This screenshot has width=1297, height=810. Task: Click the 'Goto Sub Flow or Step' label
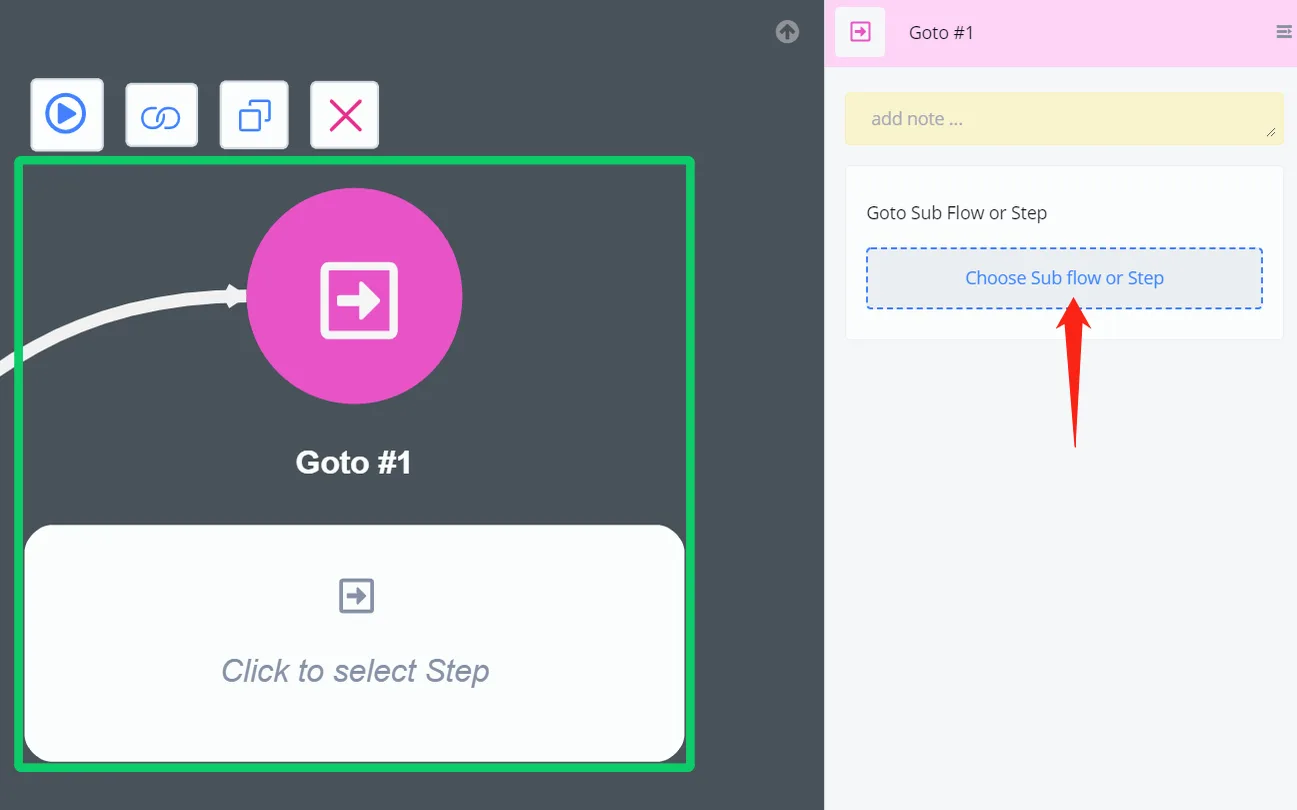pos(957,213)
